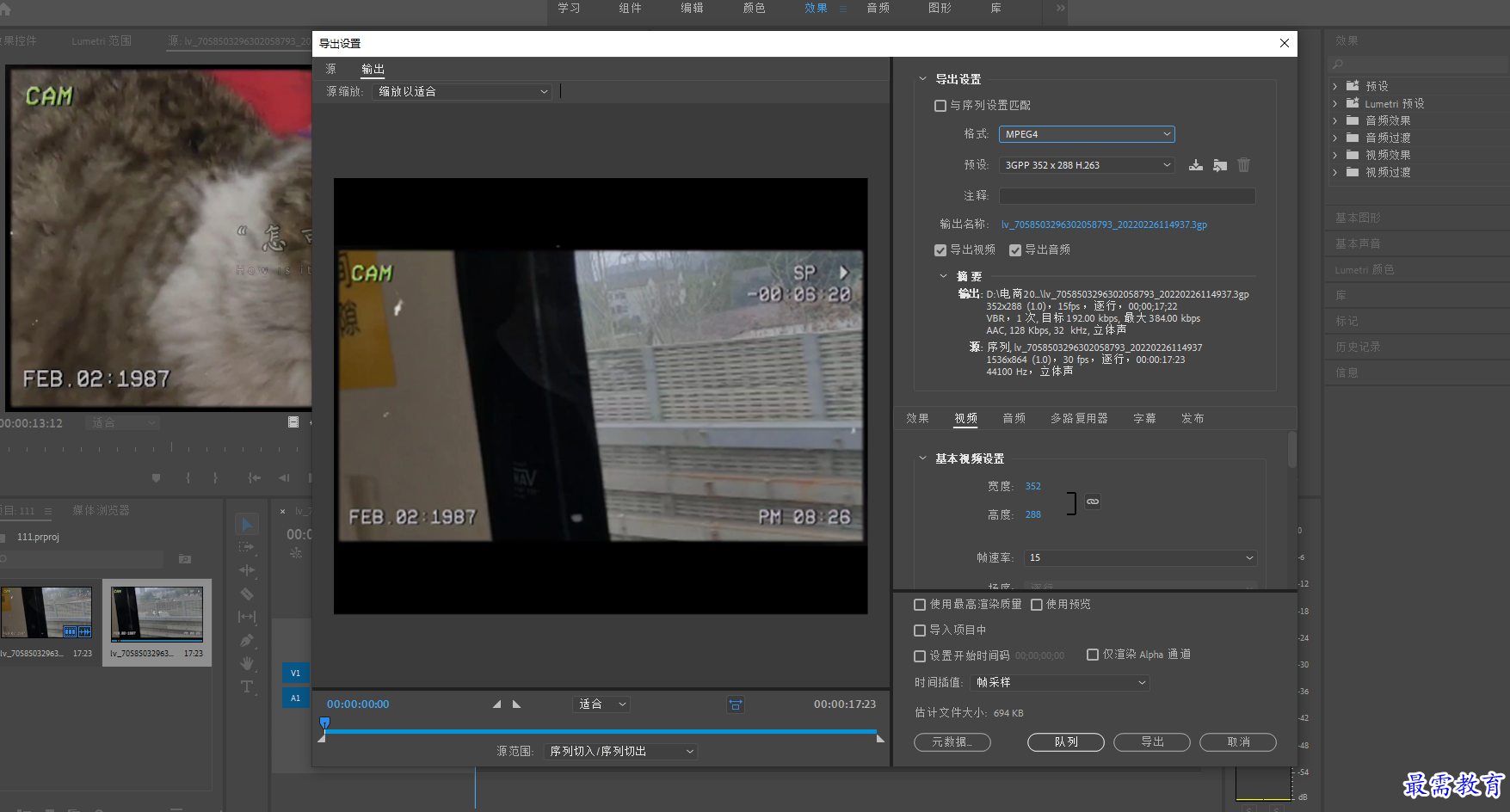Collapse the Summary section
Screen dimensions: 1510x812
[x=943, y=276]
